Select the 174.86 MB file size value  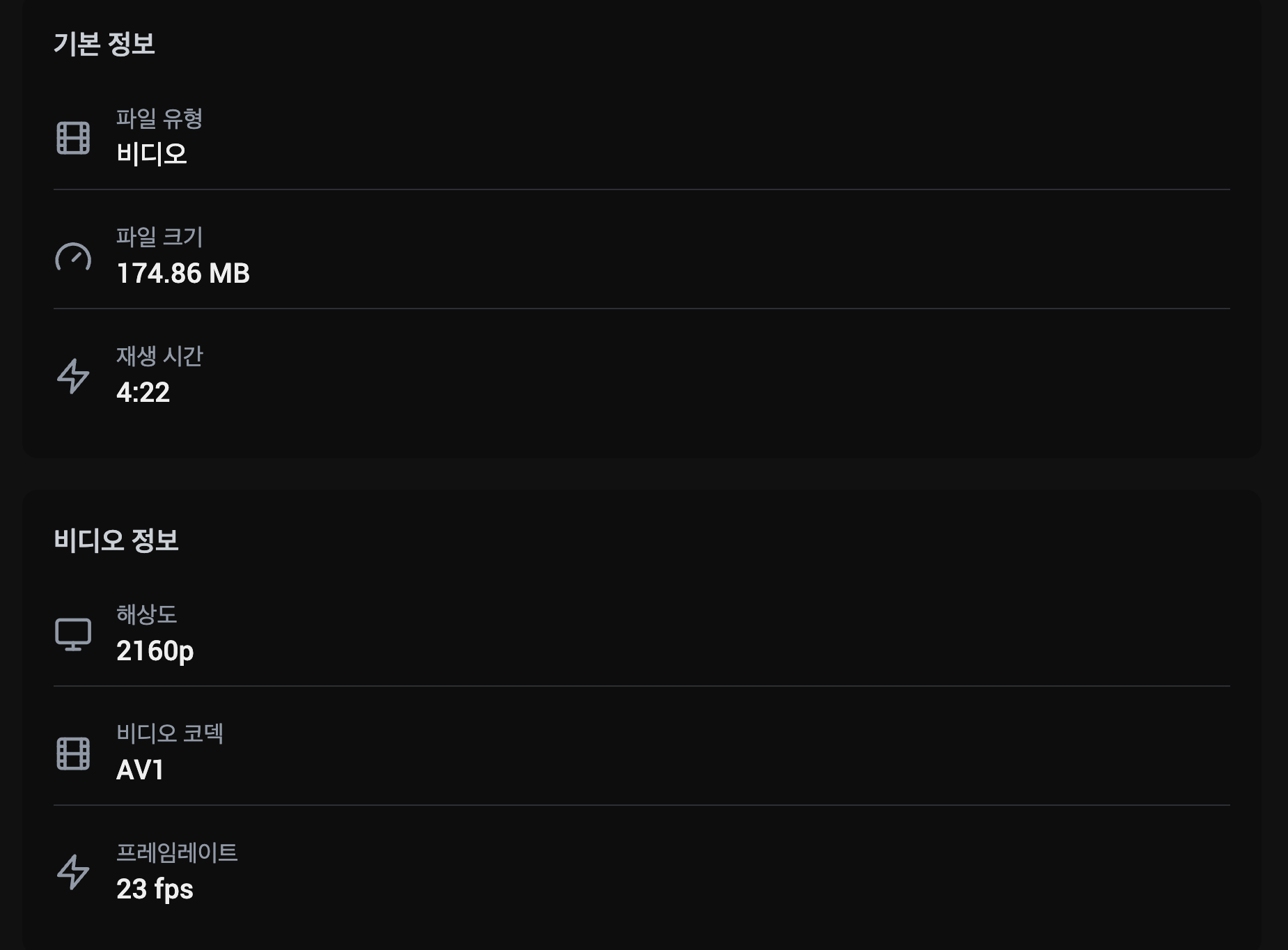[183, 273]
